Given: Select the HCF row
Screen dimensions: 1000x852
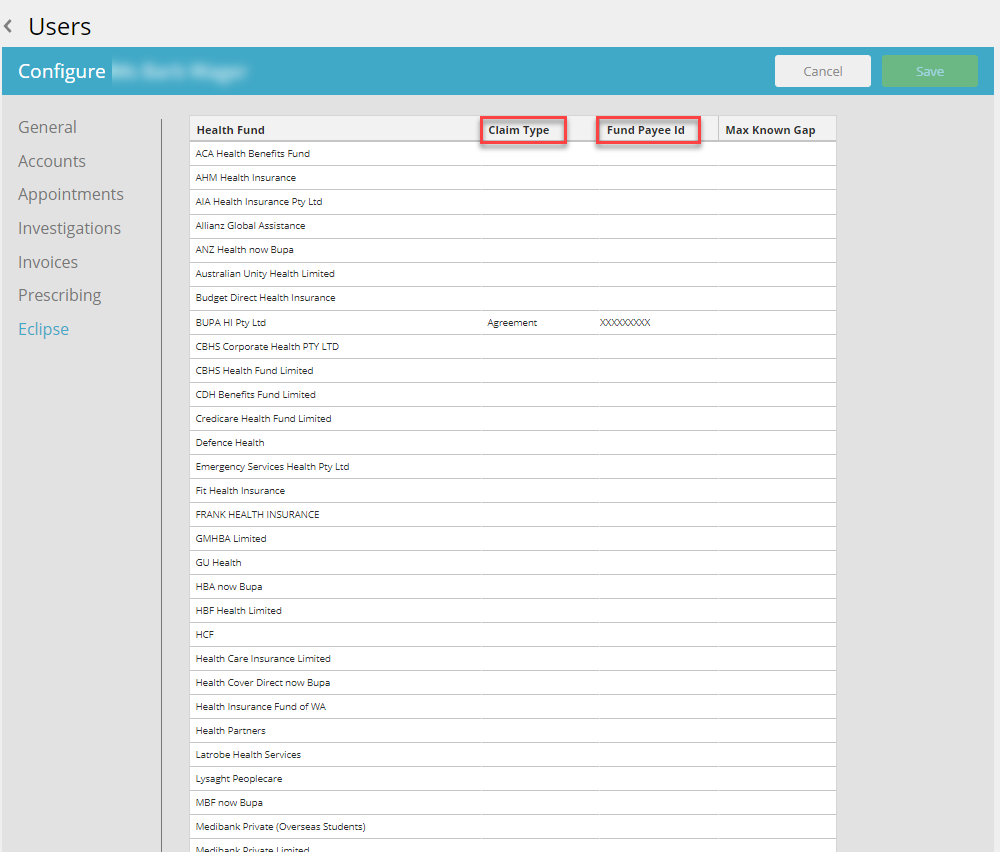Looking at the screenshot, I should [513, 635].
